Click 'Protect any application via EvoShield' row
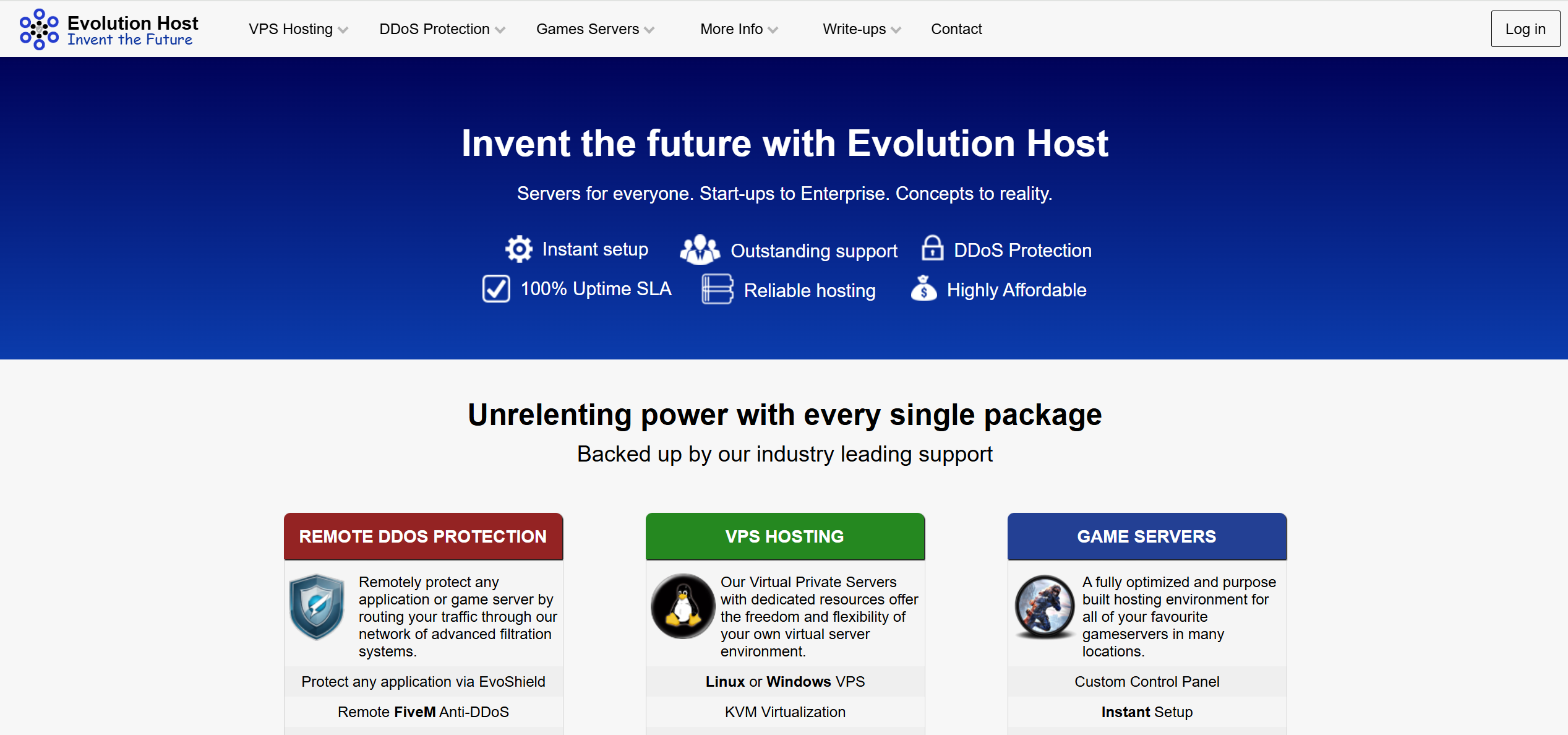Viewport: 1568px width, 735px height. click(423, 682)
